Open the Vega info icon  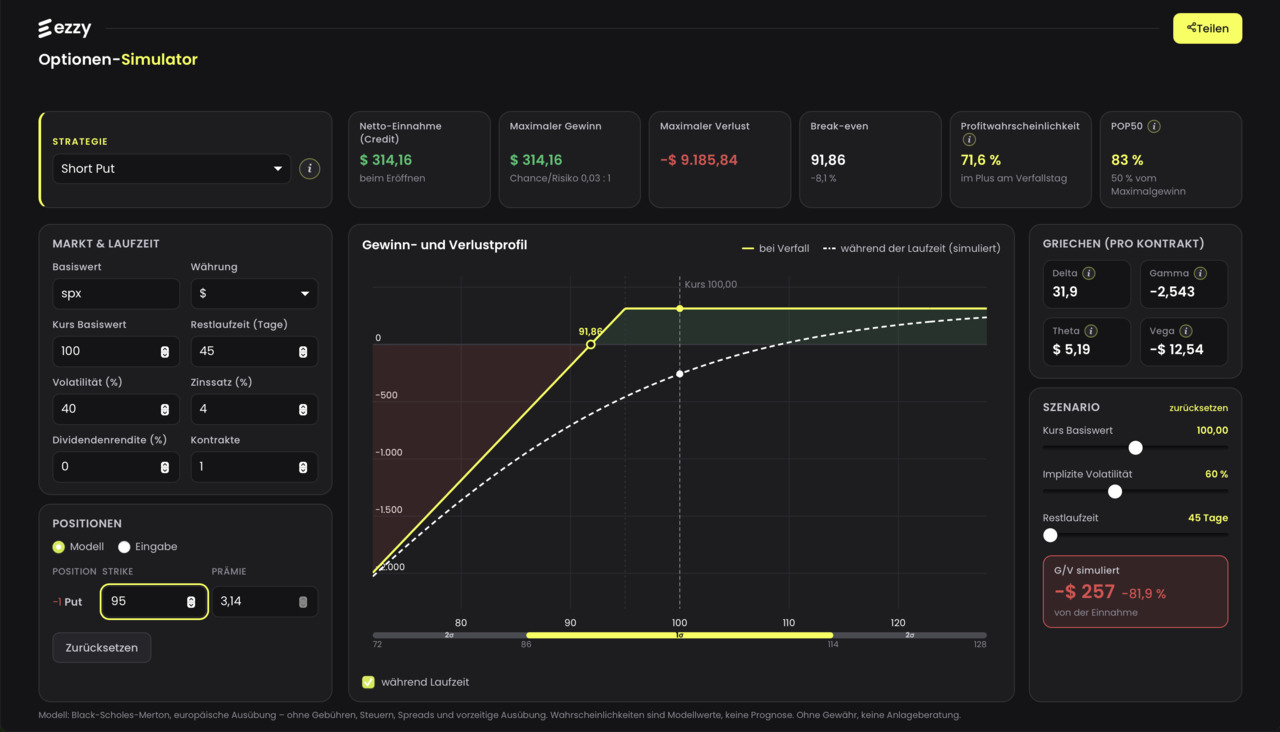(x=1186, y=331)
